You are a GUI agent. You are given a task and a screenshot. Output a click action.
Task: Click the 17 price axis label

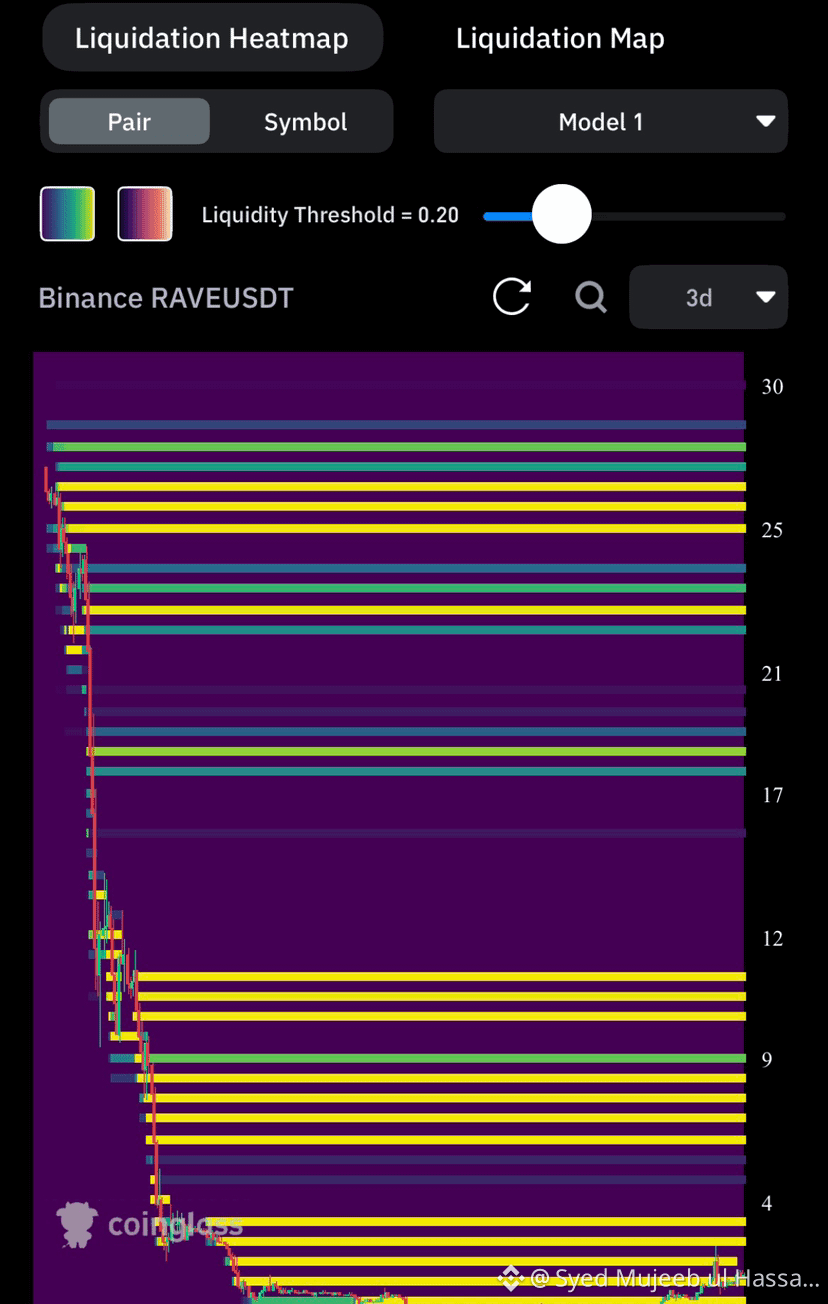(x=772, y=796)
